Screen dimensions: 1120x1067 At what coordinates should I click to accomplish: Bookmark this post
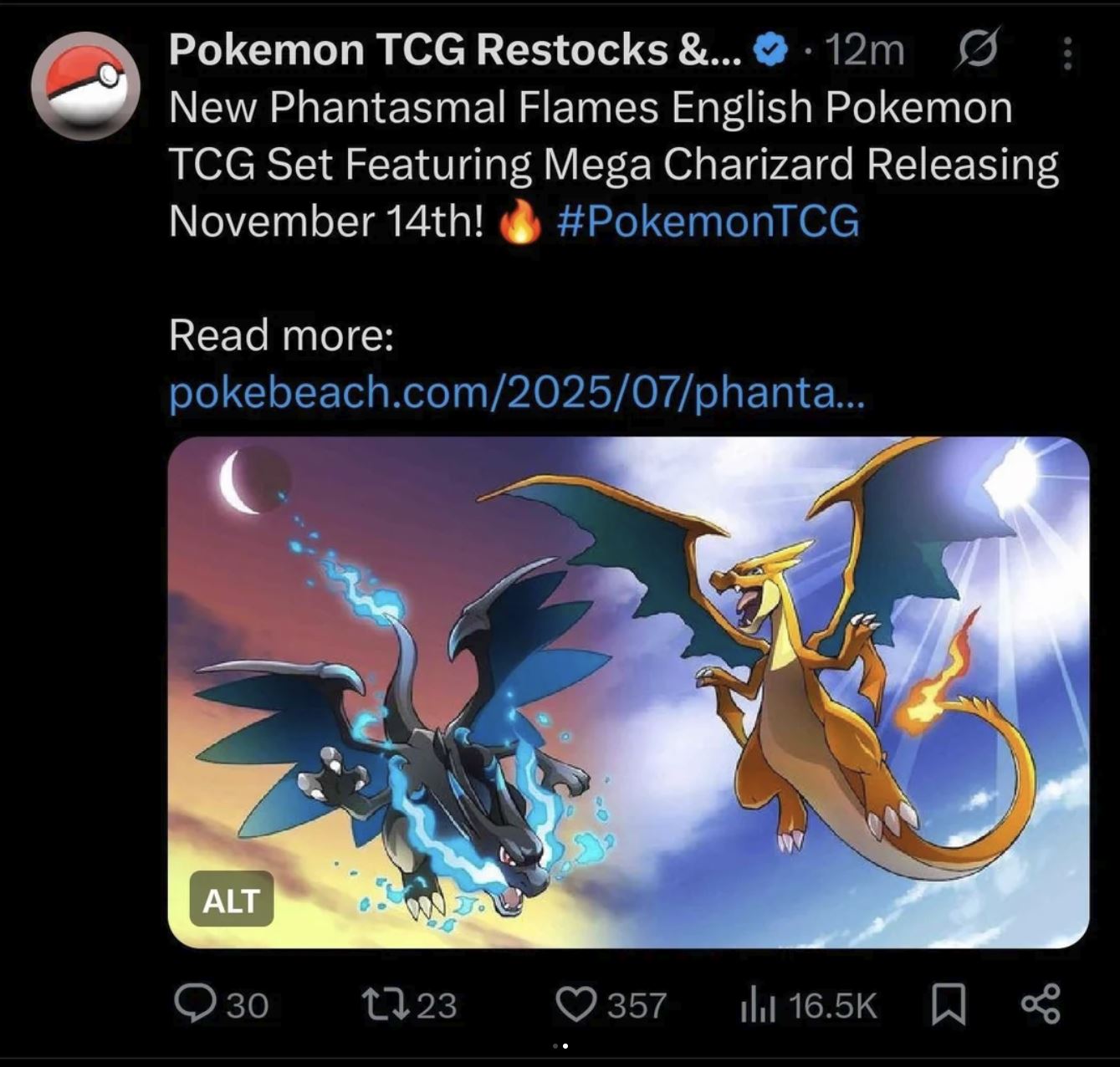(x=949, y=1003)
